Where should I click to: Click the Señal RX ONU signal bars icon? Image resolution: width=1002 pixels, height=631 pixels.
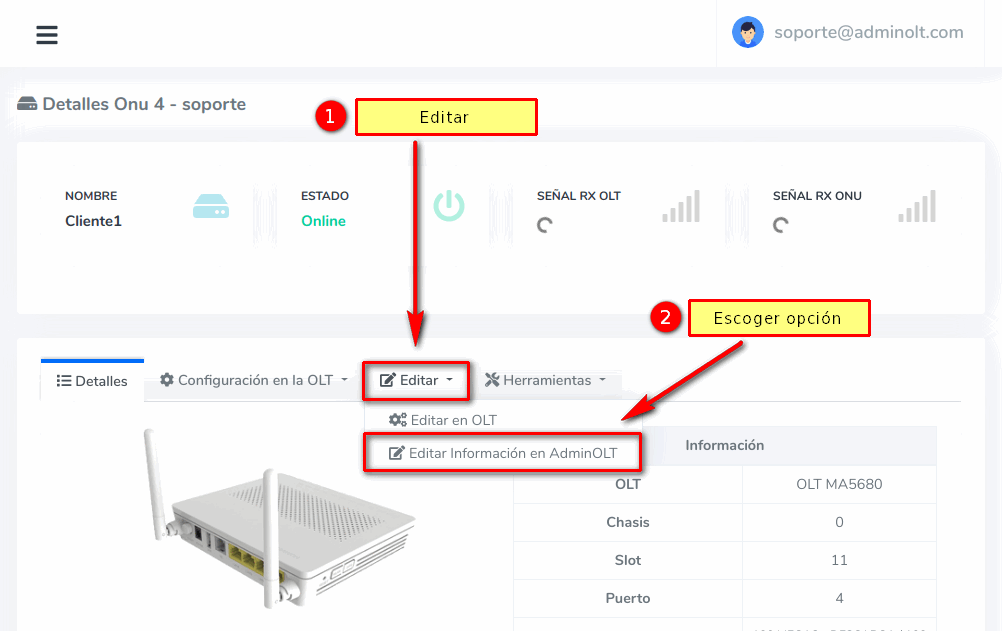point(917,207)
